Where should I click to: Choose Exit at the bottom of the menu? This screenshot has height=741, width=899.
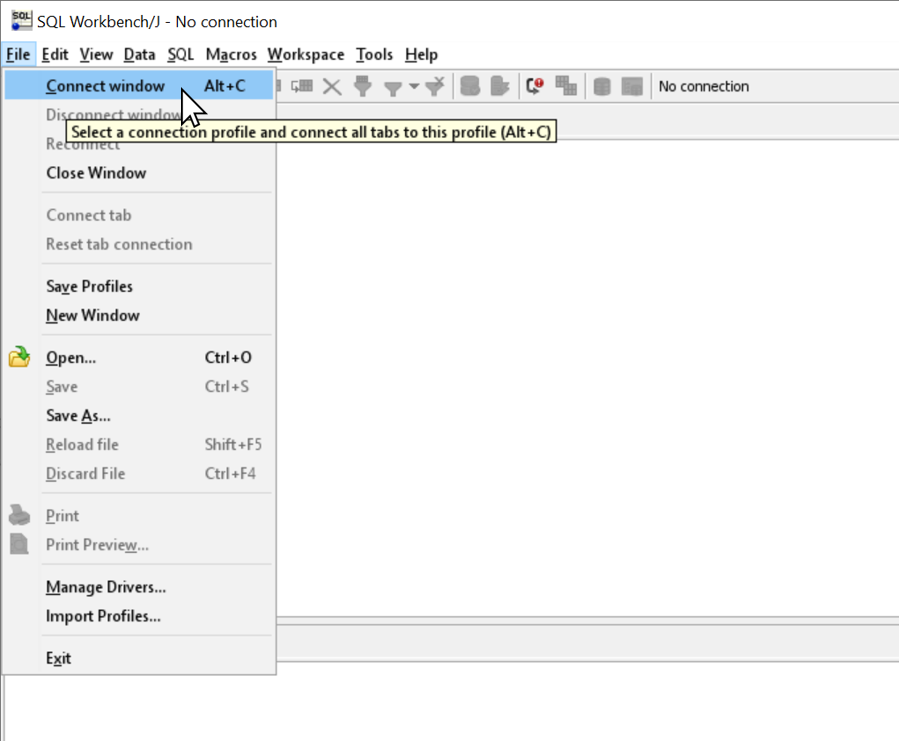coord(58,658)
